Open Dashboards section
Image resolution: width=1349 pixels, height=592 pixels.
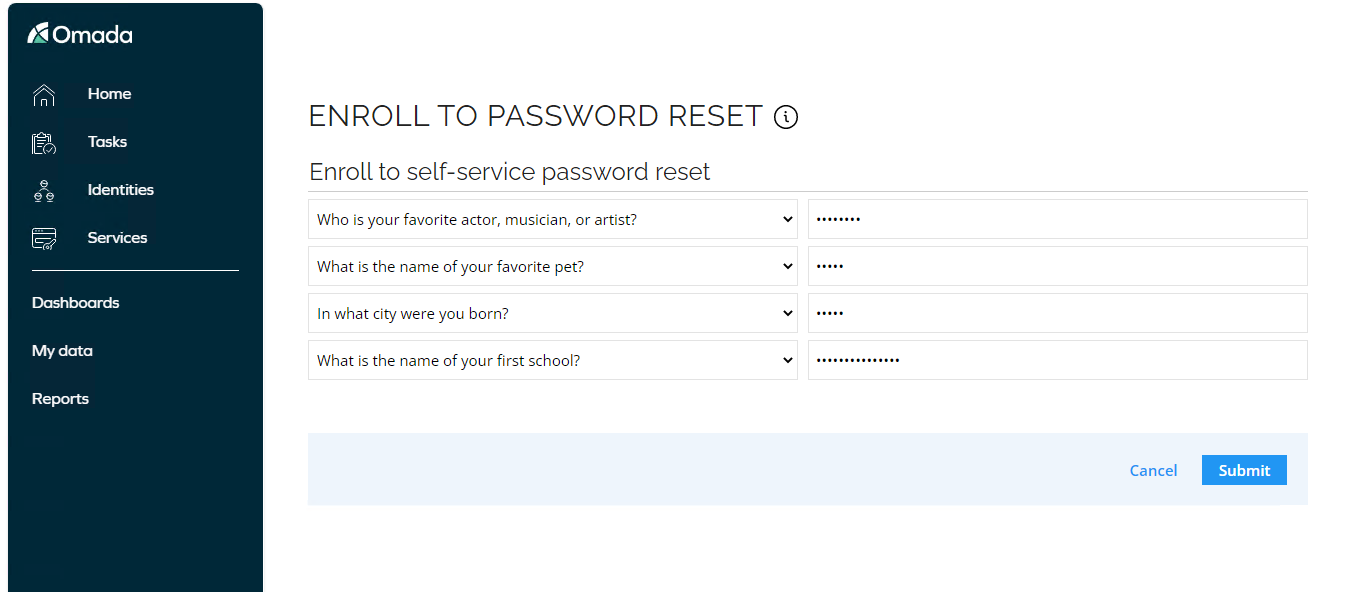(x=76, y=303)
